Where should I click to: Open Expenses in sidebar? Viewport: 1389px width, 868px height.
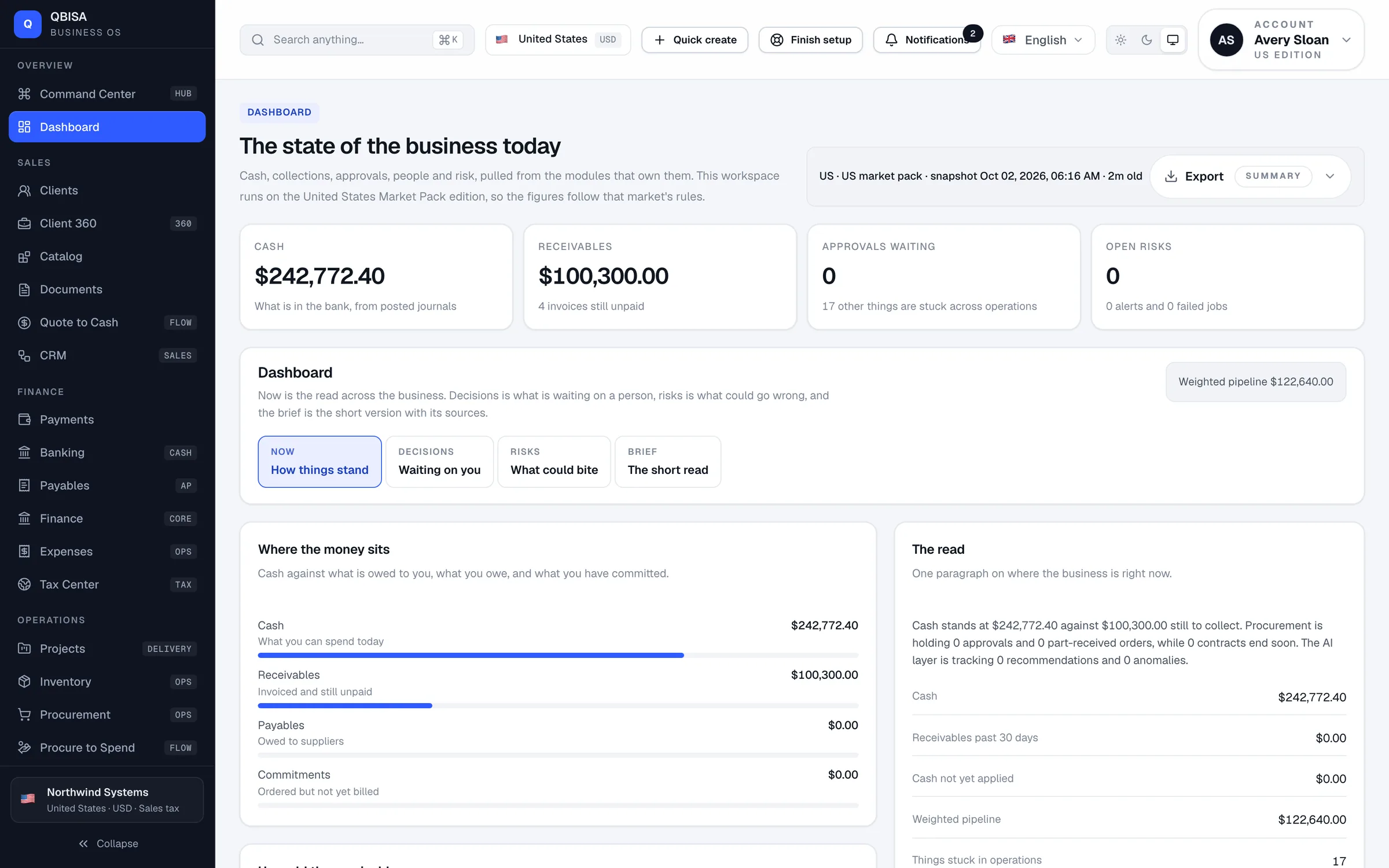pyautogui.click(x=107, y=551)
